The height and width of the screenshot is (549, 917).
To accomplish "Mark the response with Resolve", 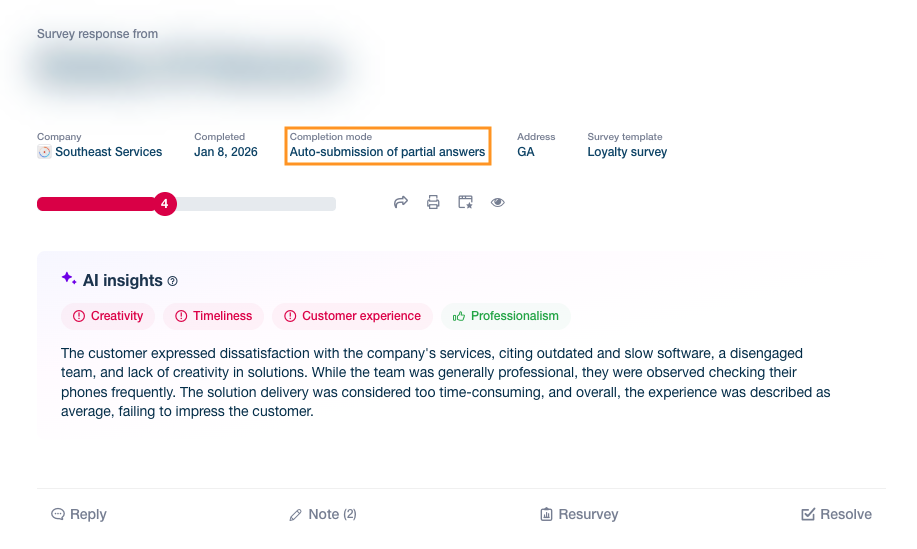I will (836, 514).
